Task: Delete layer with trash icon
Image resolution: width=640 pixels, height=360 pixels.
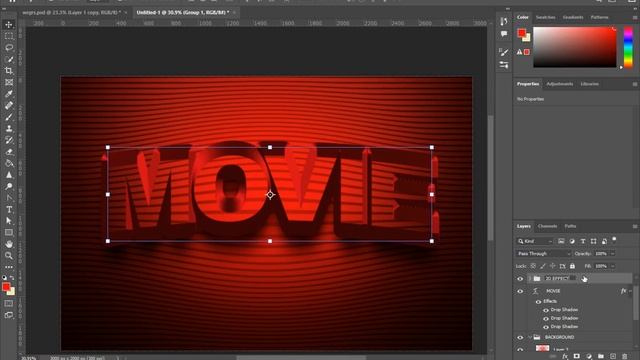Action: pos(624,356)
